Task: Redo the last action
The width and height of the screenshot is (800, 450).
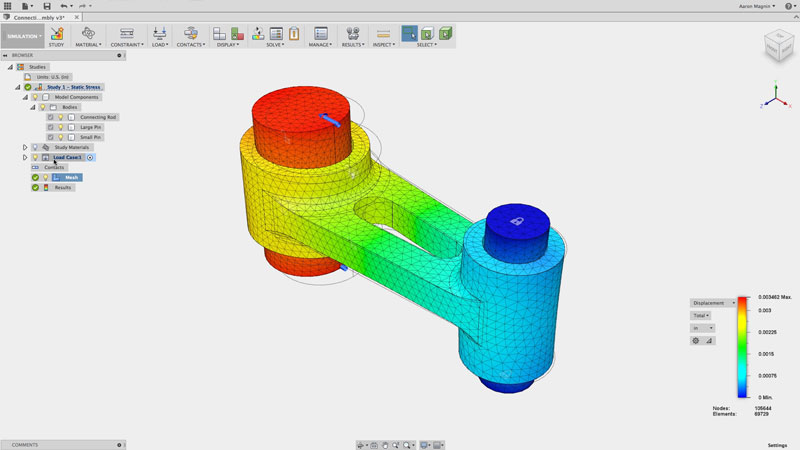Action: pos(84,6)
